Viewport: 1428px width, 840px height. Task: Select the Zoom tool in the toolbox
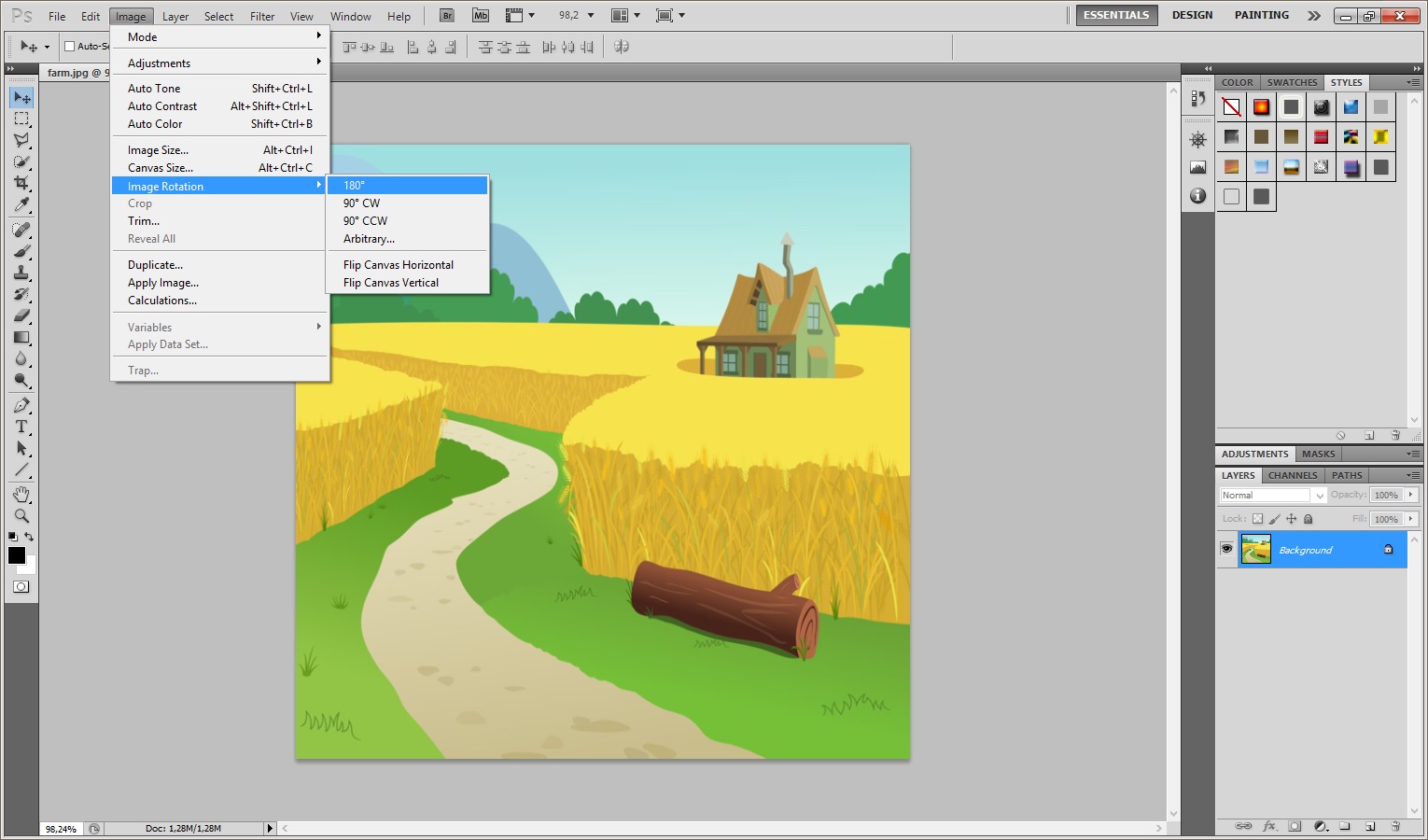tap(21, 516)
